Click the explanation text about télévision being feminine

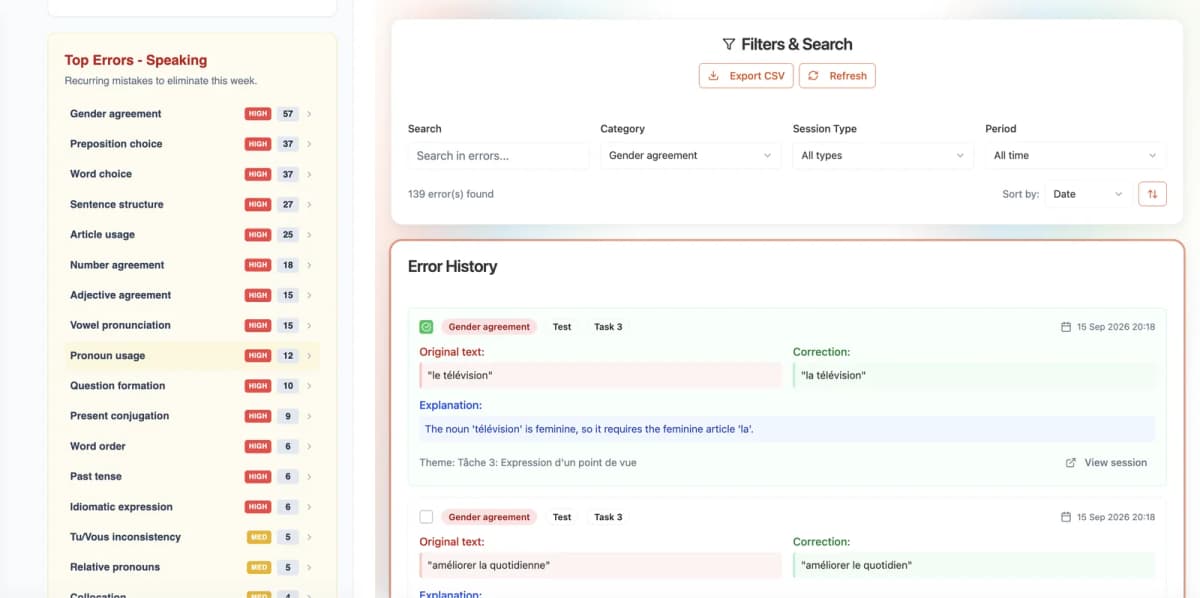589,429
